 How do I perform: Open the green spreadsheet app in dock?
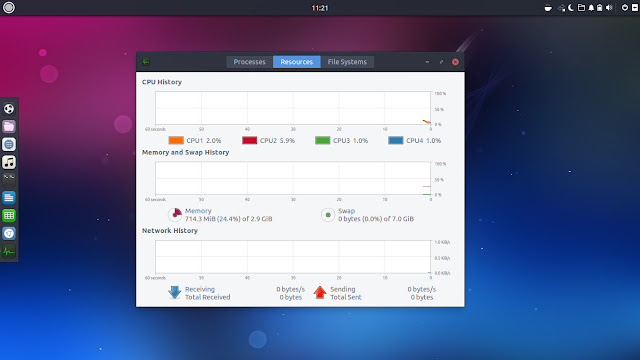pos(9,216)
